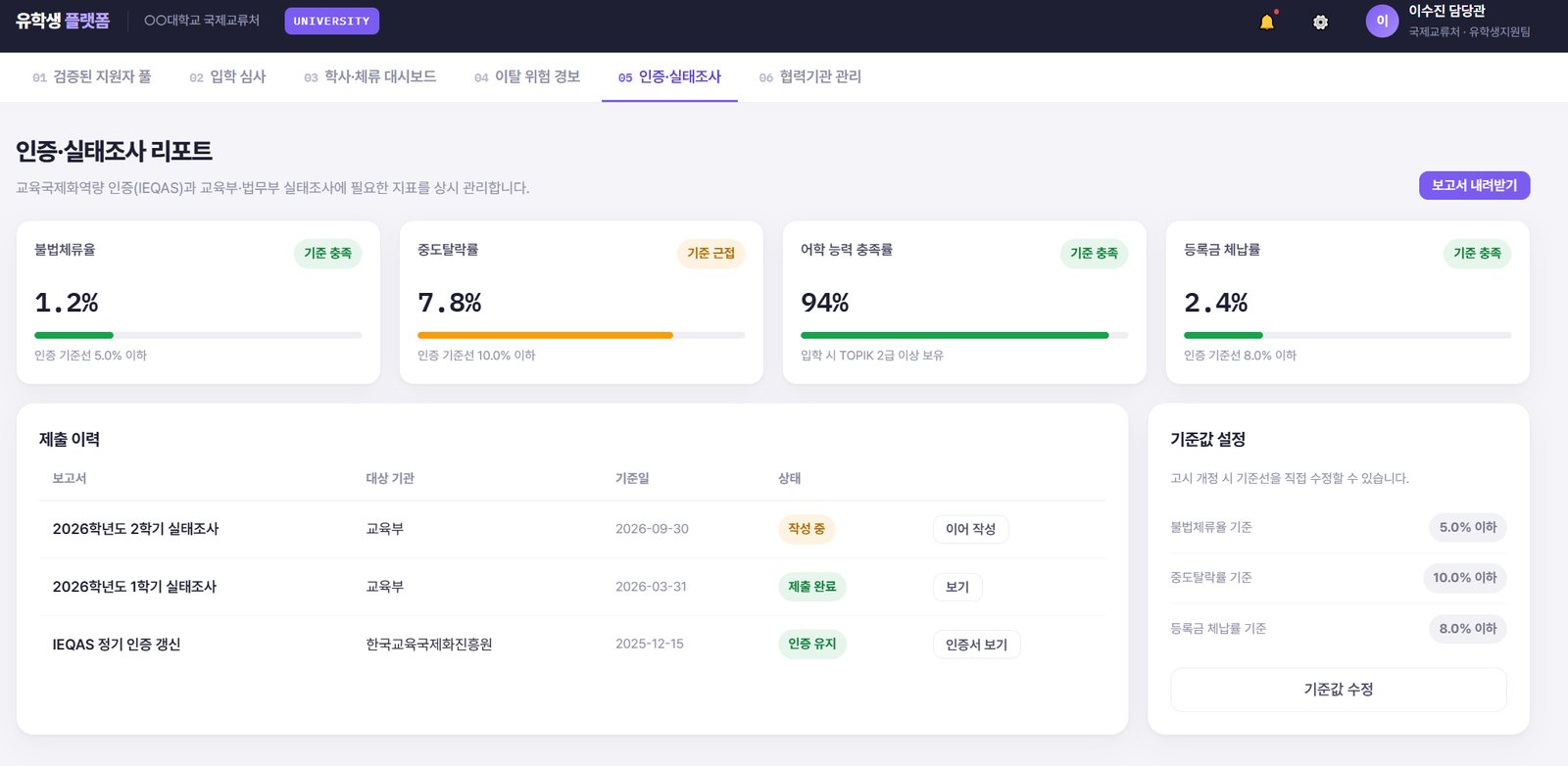The width and height of the screenshot is (1568, 766).
Task: Go to 검증된 지원자 풀 tab
Action: (92, 76)
